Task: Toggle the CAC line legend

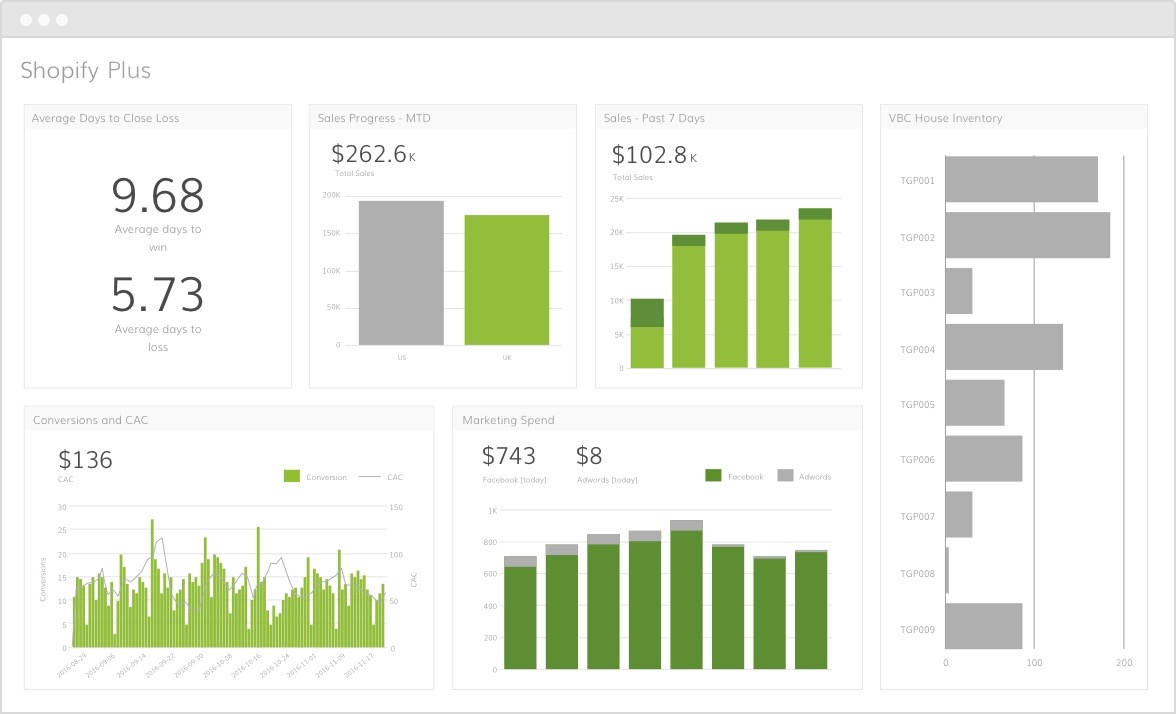Action: click(371, 476)
